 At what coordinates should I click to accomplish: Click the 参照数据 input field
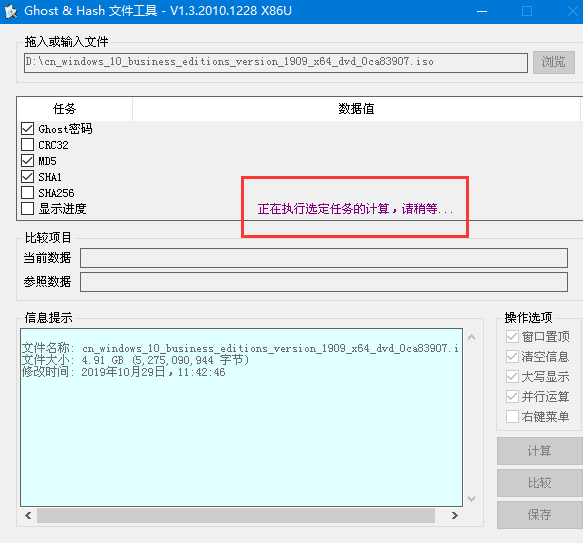[x=324, y=282]
